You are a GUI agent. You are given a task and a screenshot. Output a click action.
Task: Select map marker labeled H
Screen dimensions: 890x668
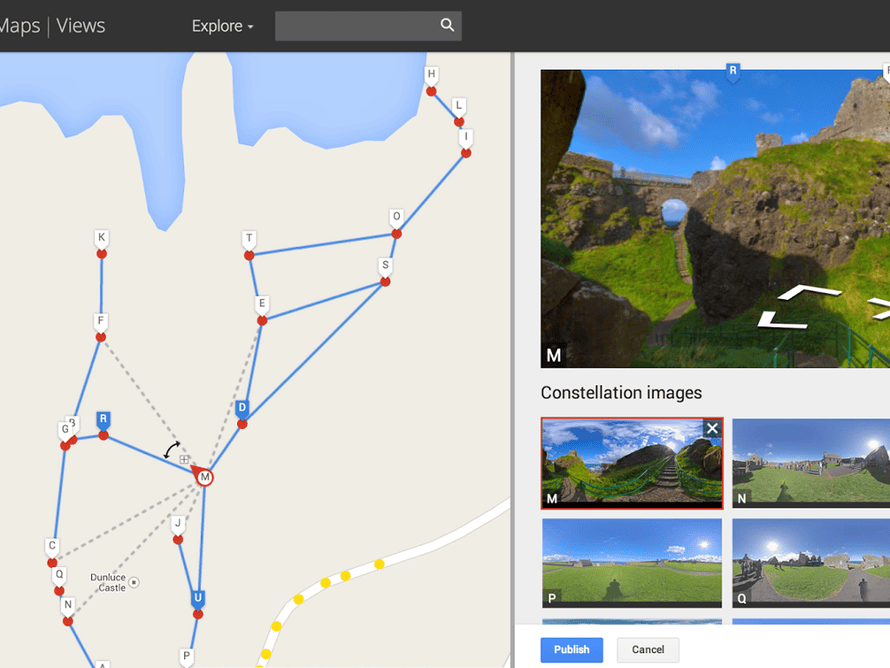[x=431, y=76]
